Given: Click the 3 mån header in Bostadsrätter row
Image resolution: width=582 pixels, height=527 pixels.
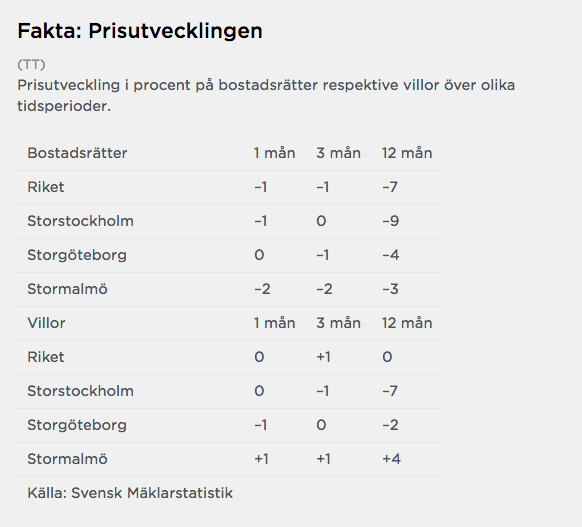Looking at the screenshot, I should tap(339, 153).
